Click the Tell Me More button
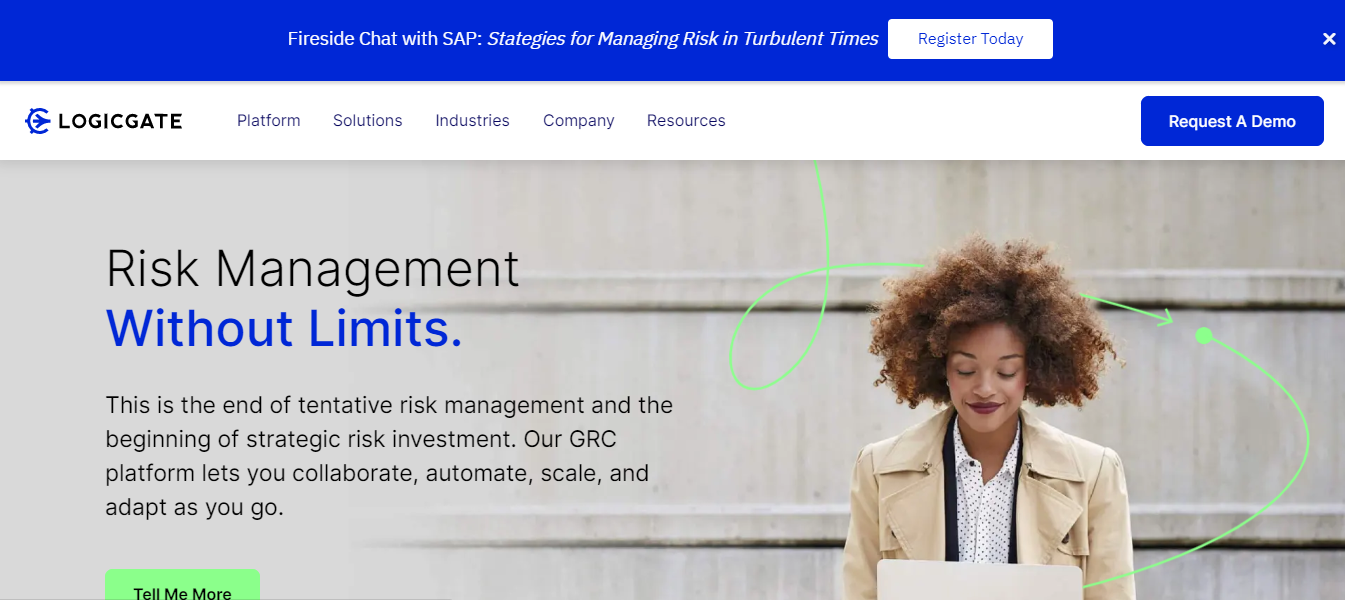Image resolution: width=1345 pixels, height=600 pixels. pyautogui.click(x=183, y=585)
